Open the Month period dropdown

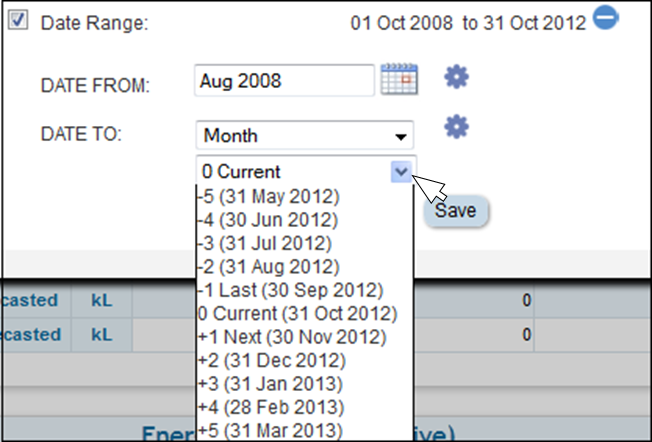click(305, 135)
